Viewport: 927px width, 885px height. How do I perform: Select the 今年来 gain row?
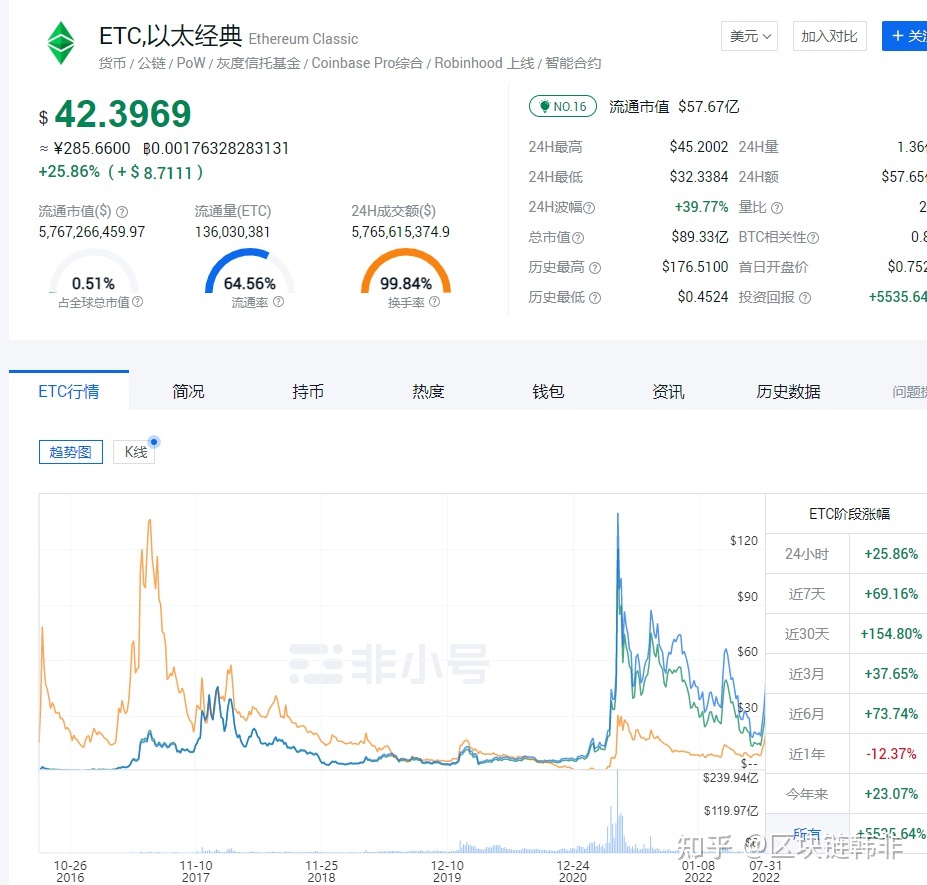point(847,794)
